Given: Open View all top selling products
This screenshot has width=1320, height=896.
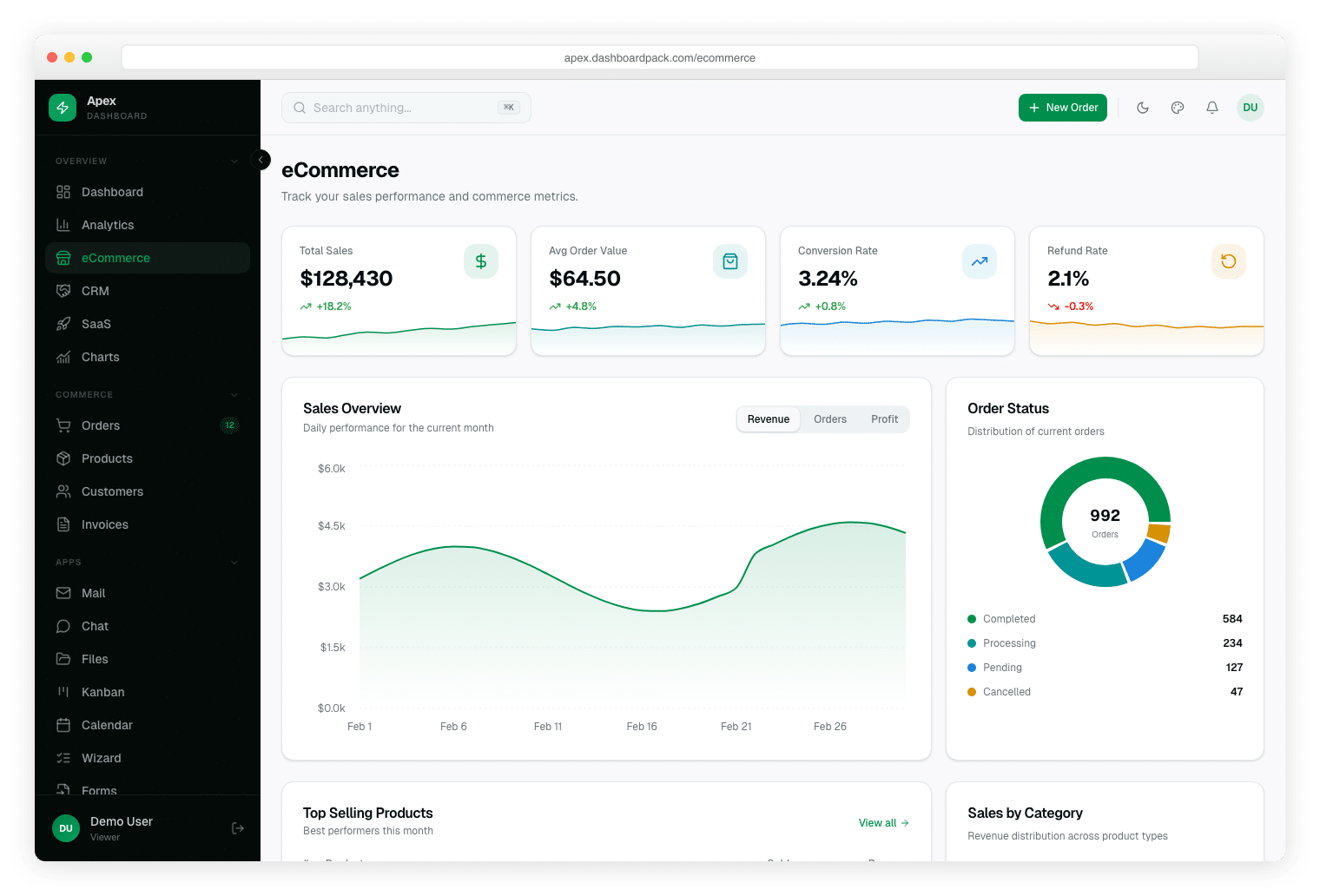Looking at the screenshot, I should 882,822.
